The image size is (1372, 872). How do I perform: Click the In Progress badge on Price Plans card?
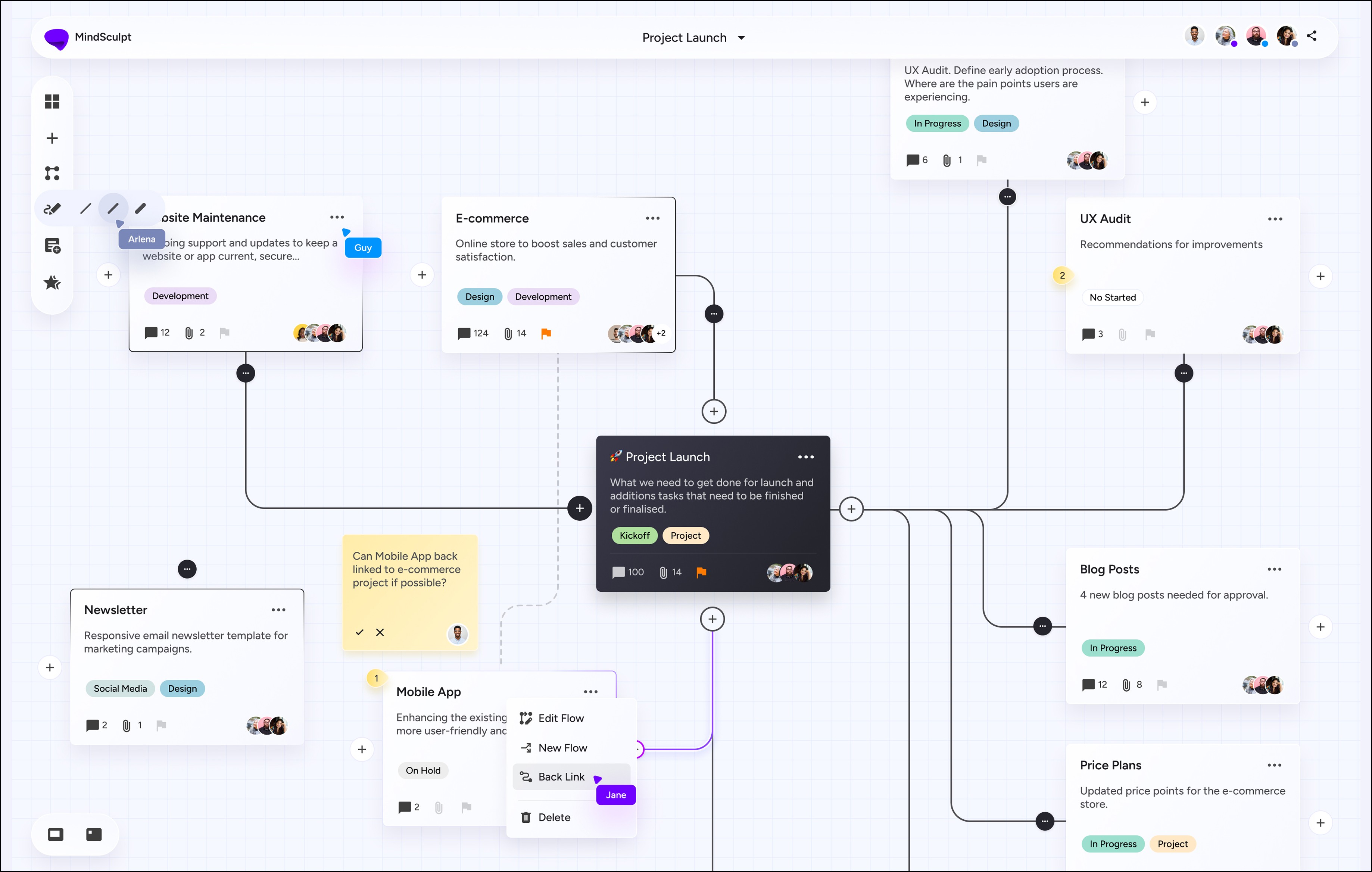(x=1112, y=844)
